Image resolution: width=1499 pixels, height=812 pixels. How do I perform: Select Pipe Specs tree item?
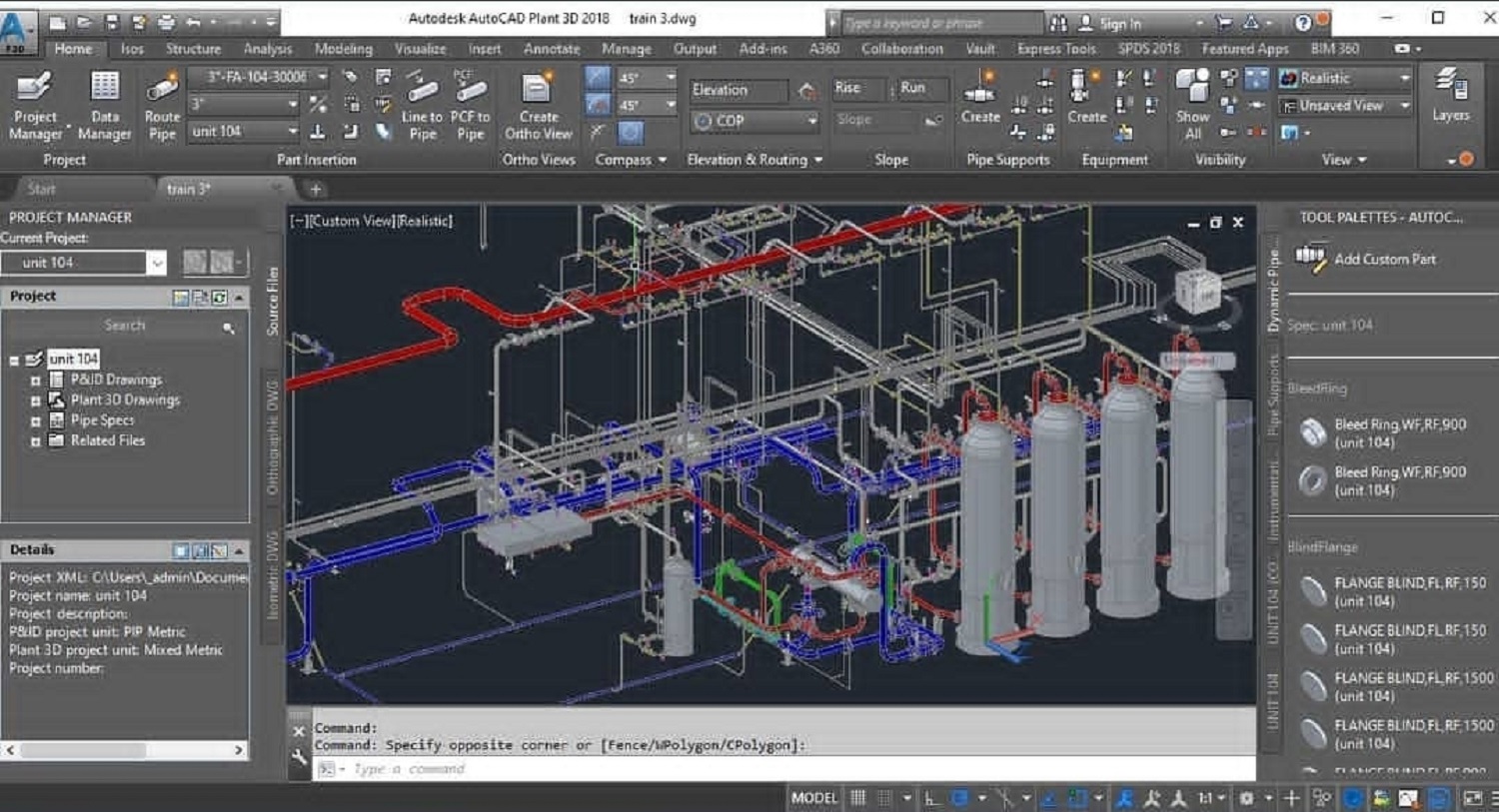[102, 420]
